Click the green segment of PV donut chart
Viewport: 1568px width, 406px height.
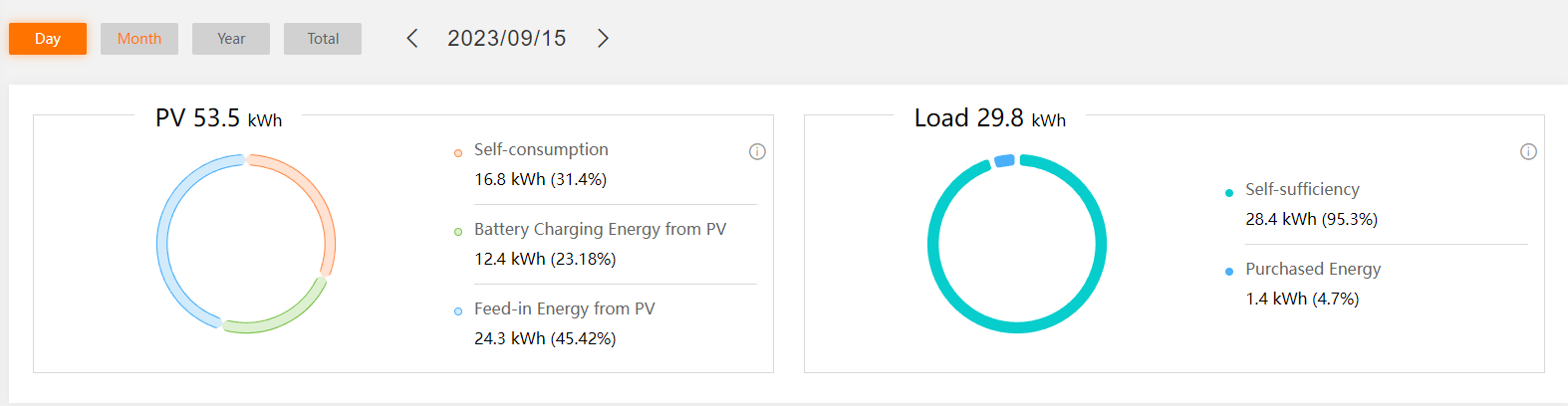click(284, 316)
